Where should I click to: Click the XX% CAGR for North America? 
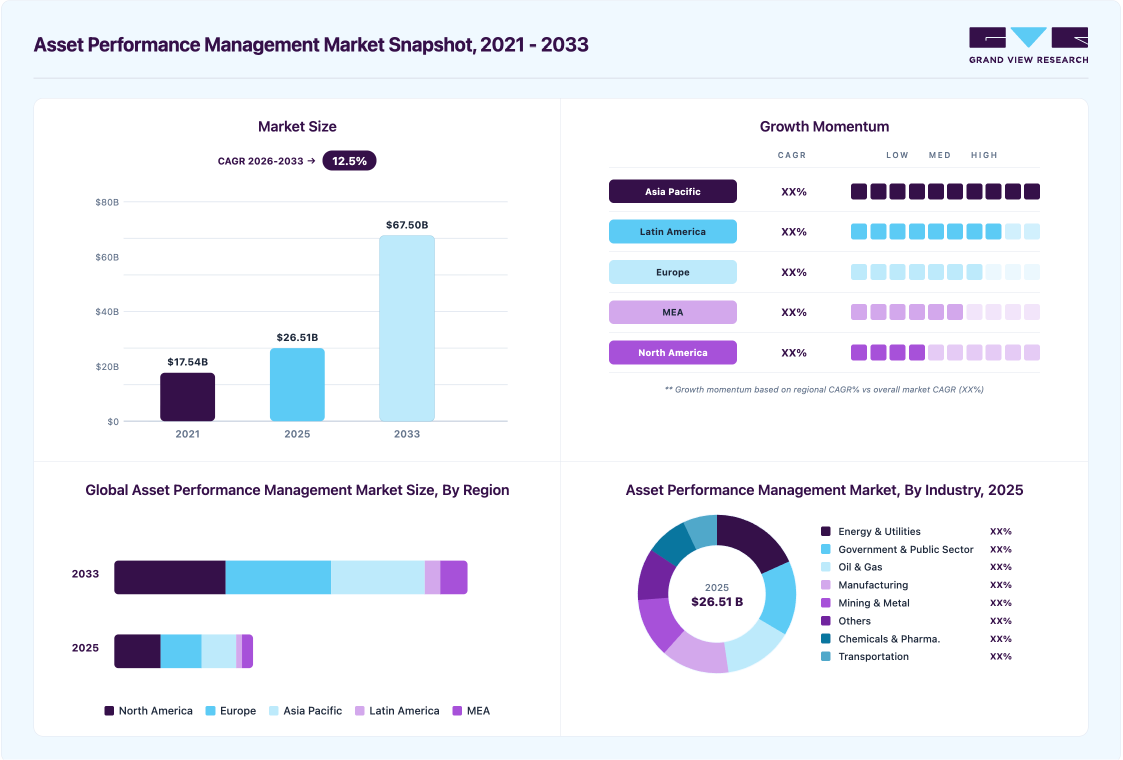(x=794, y=353)
